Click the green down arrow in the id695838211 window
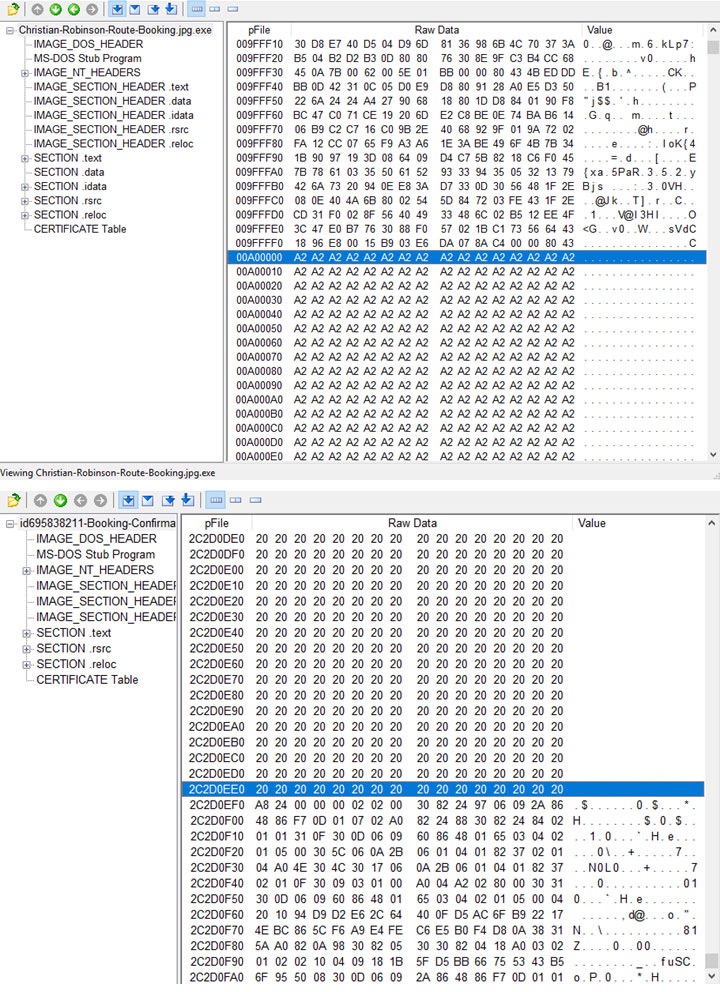Viewport: 720px width, 992px height. coord(60,500)
